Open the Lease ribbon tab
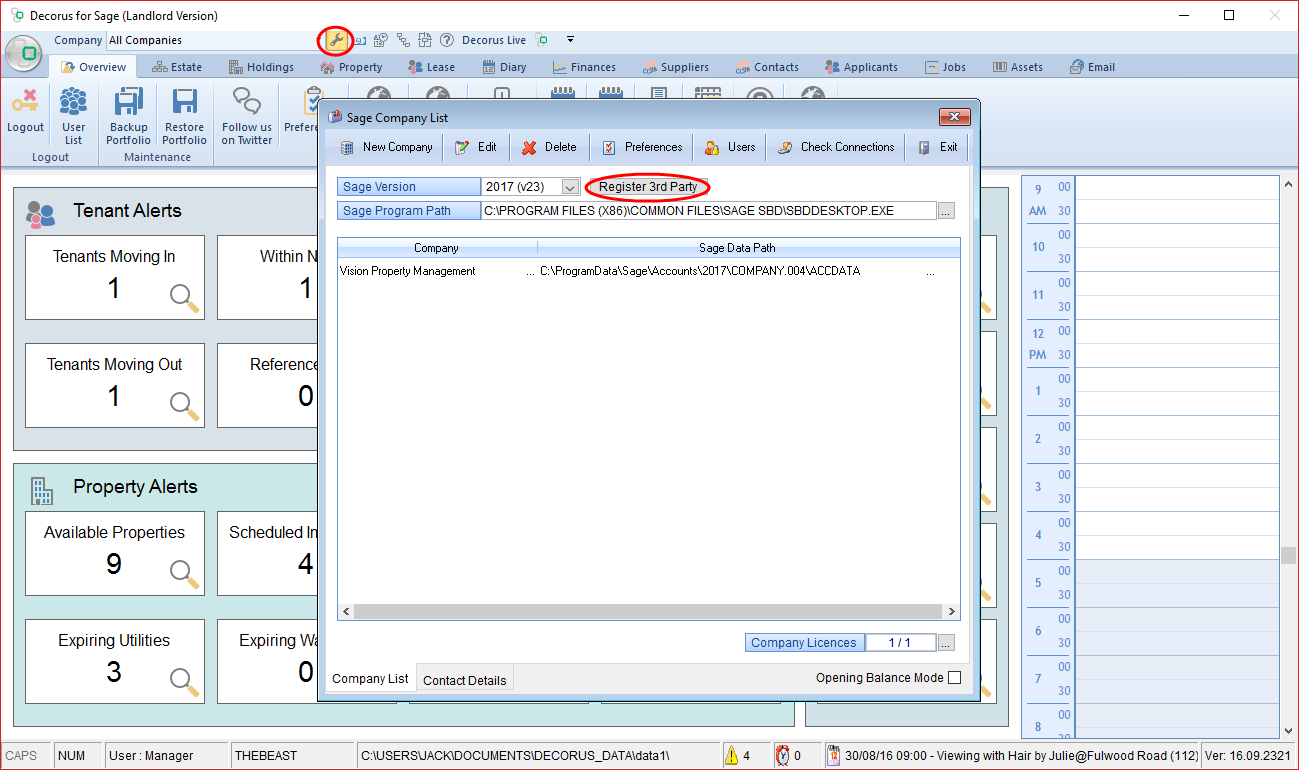The image size is (1299, 770). point(431,67)
